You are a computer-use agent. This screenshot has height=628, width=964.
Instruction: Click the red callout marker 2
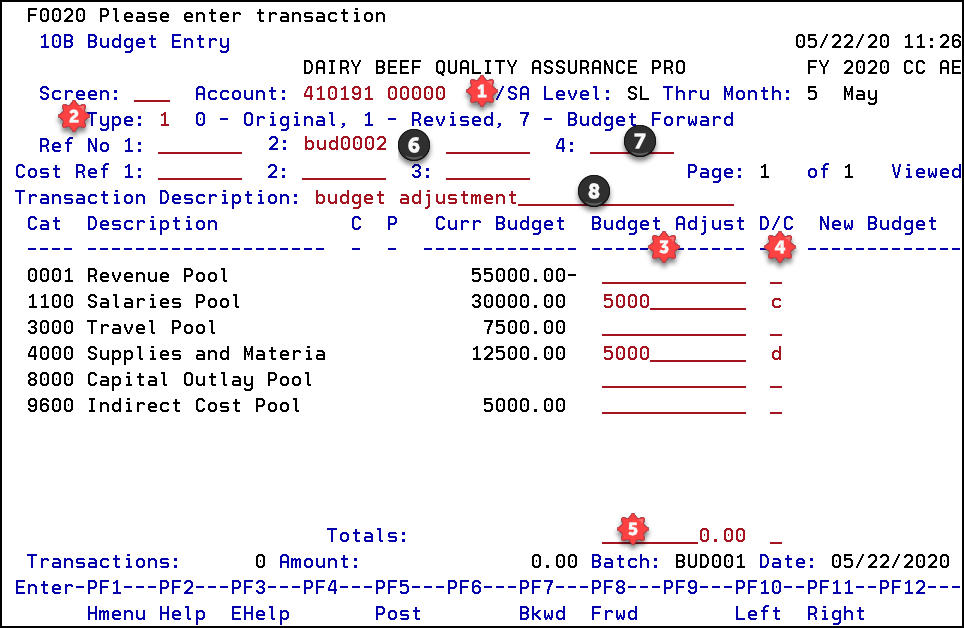click(72, 117)
